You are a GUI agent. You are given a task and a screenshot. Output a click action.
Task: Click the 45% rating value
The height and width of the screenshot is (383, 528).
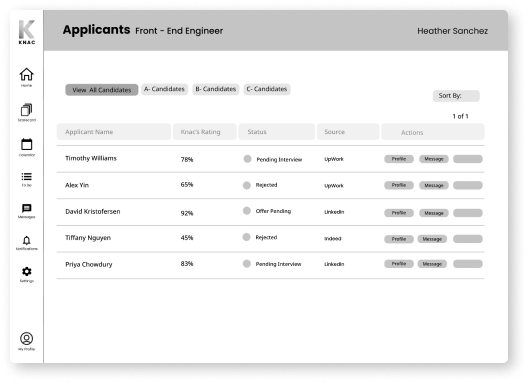187,238
